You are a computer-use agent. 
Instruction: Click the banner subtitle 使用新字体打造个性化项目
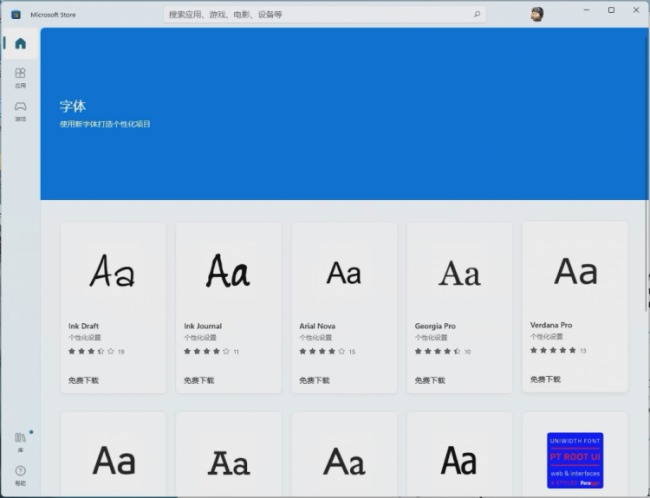[x=105, y=124]
